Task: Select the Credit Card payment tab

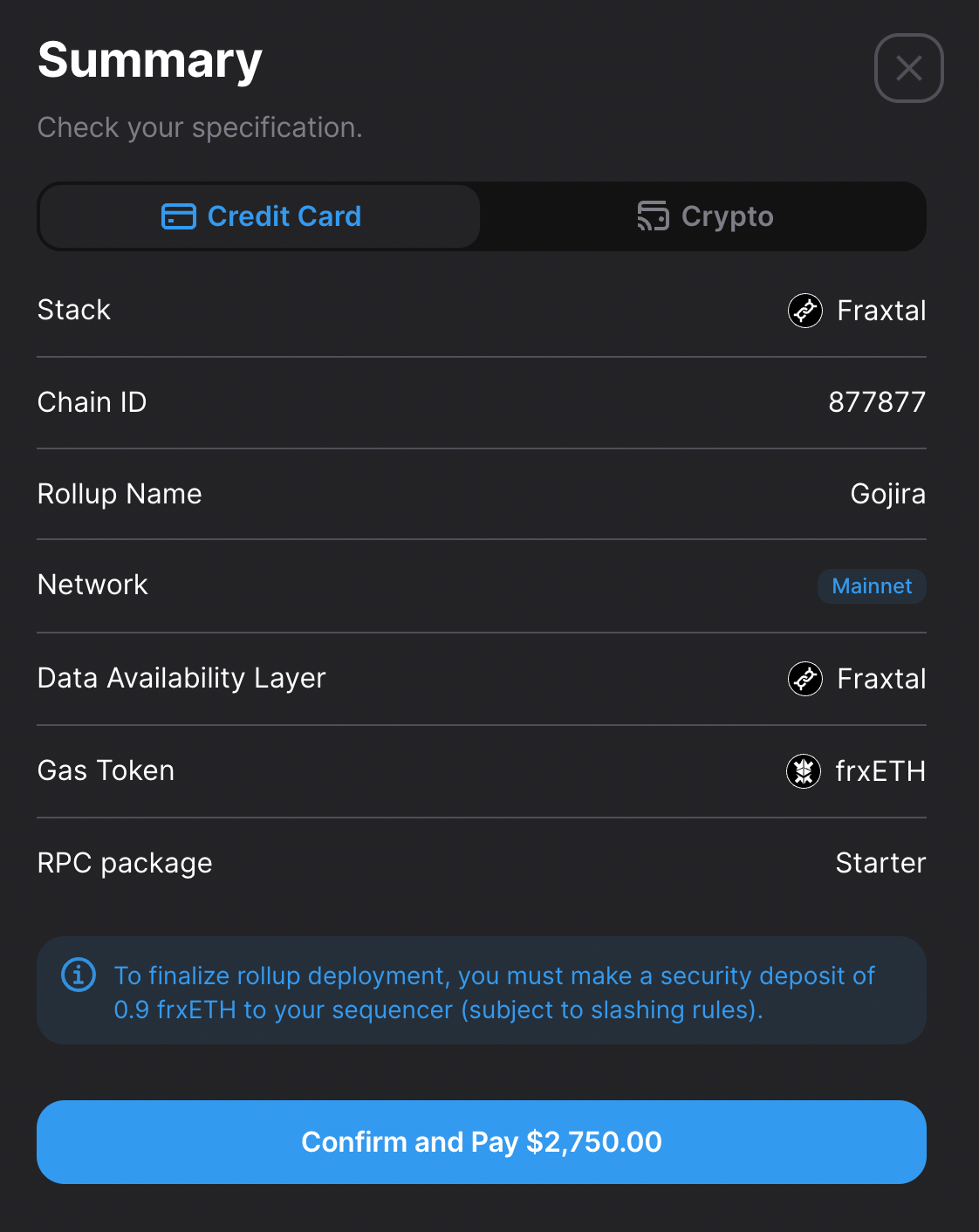Action: tap(260, 216)
